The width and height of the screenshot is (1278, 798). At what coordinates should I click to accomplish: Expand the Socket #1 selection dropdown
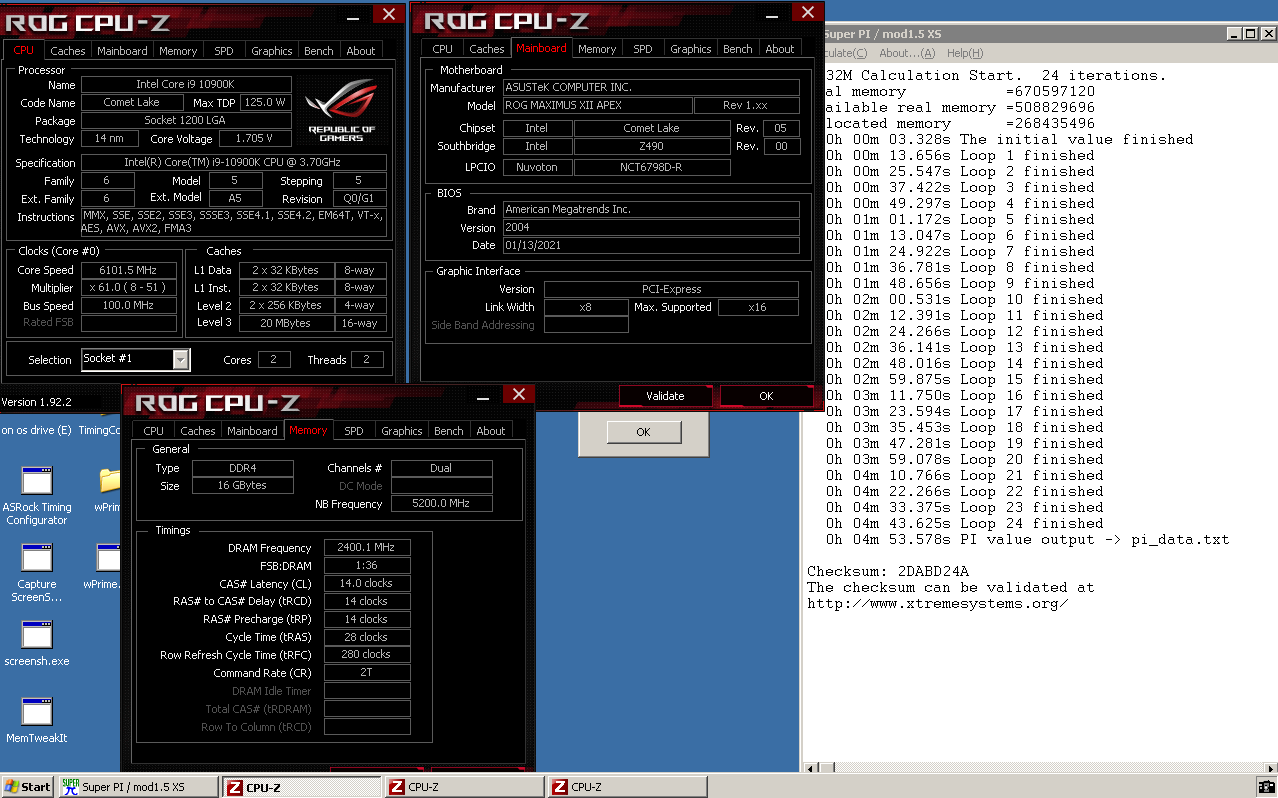click(181, 359)
